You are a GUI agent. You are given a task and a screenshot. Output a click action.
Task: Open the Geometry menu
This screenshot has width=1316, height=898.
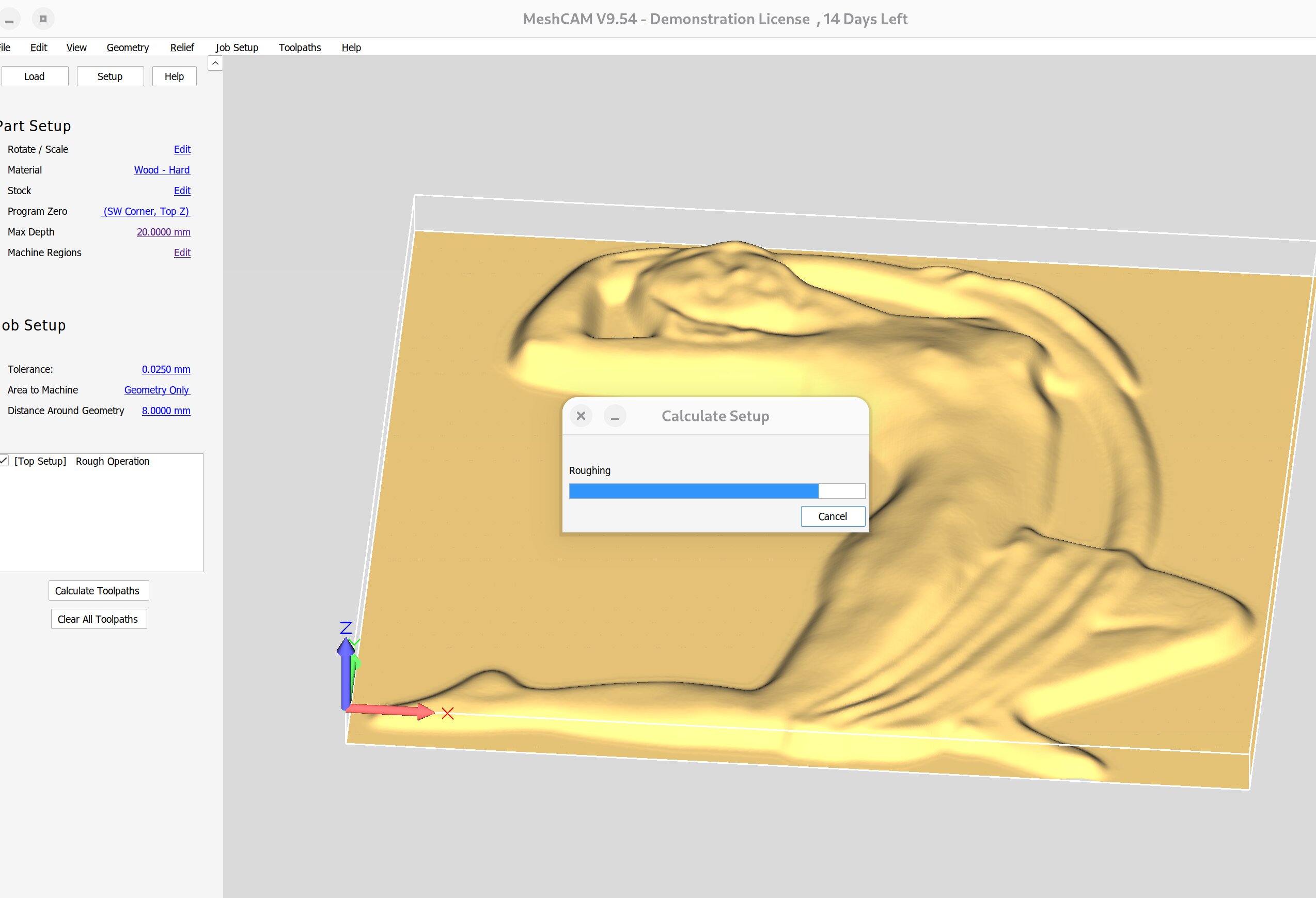coord(128,48)
